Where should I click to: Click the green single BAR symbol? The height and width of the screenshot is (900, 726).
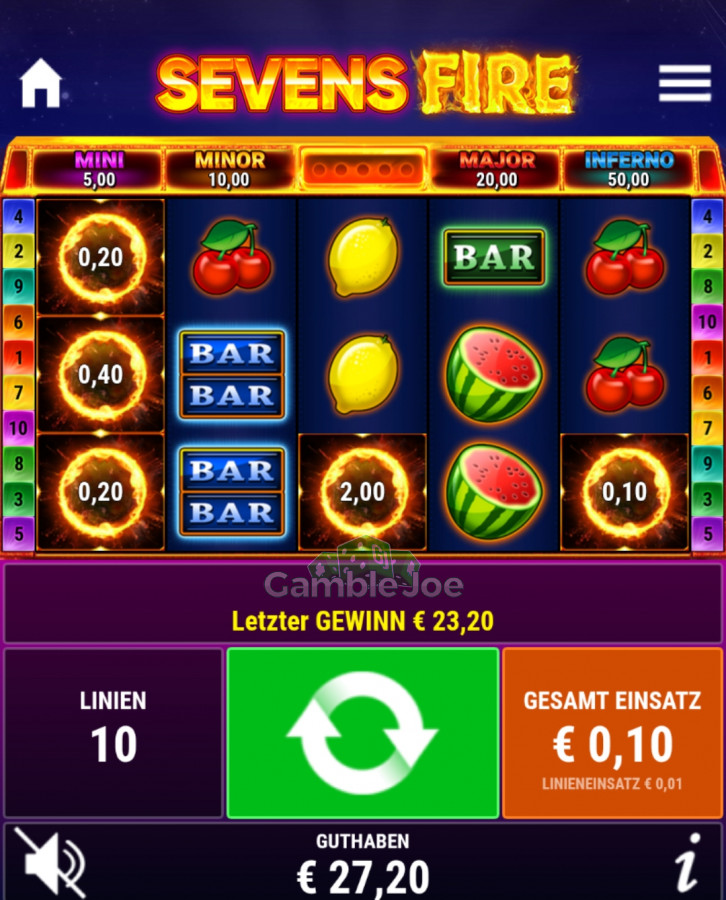point(494,257)
